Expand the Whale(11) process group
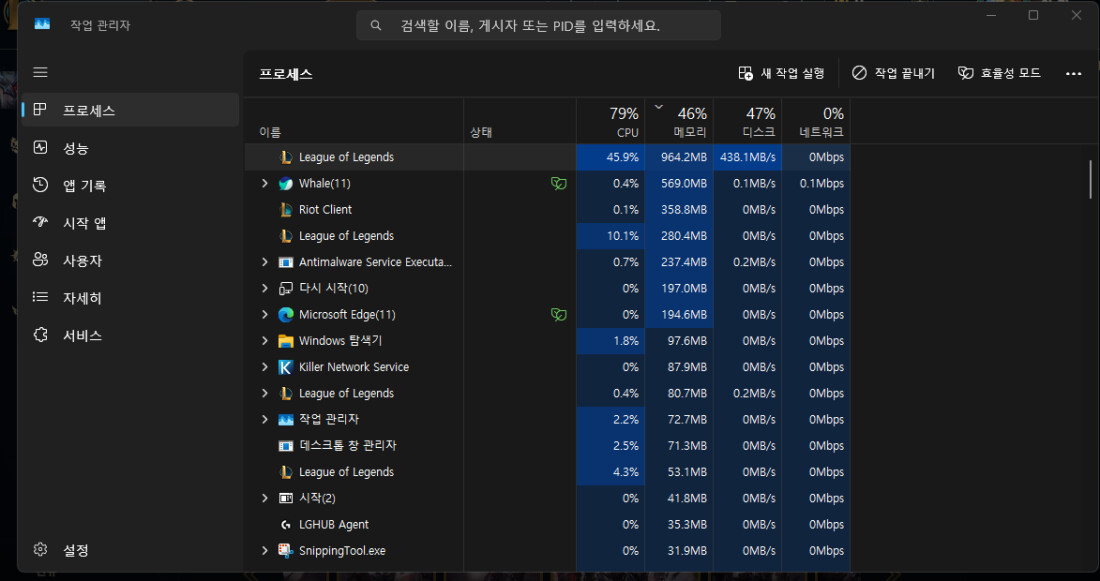The width and height of the screenshot is (1100, 581). [265, 184]
